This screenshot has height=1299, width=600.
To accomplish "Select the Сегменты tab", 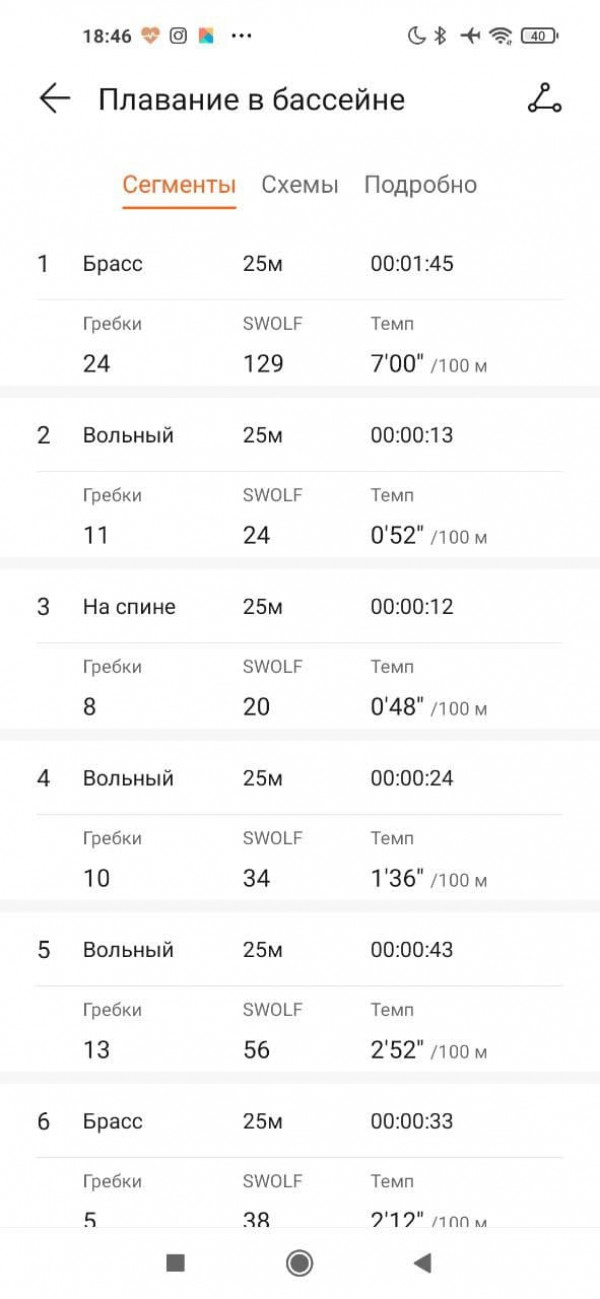I will pos(179,185).
